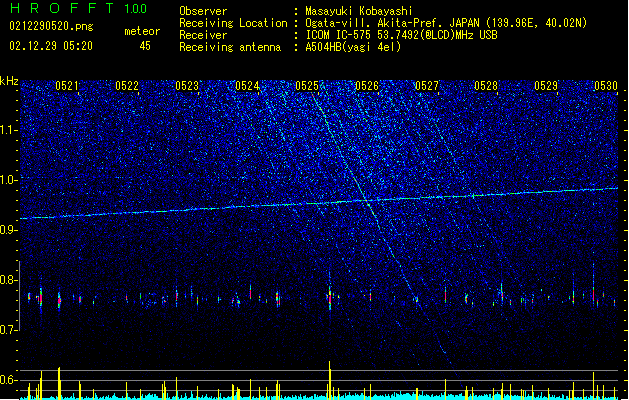Select the filename 0212290520.png

[x=51, y=26]
